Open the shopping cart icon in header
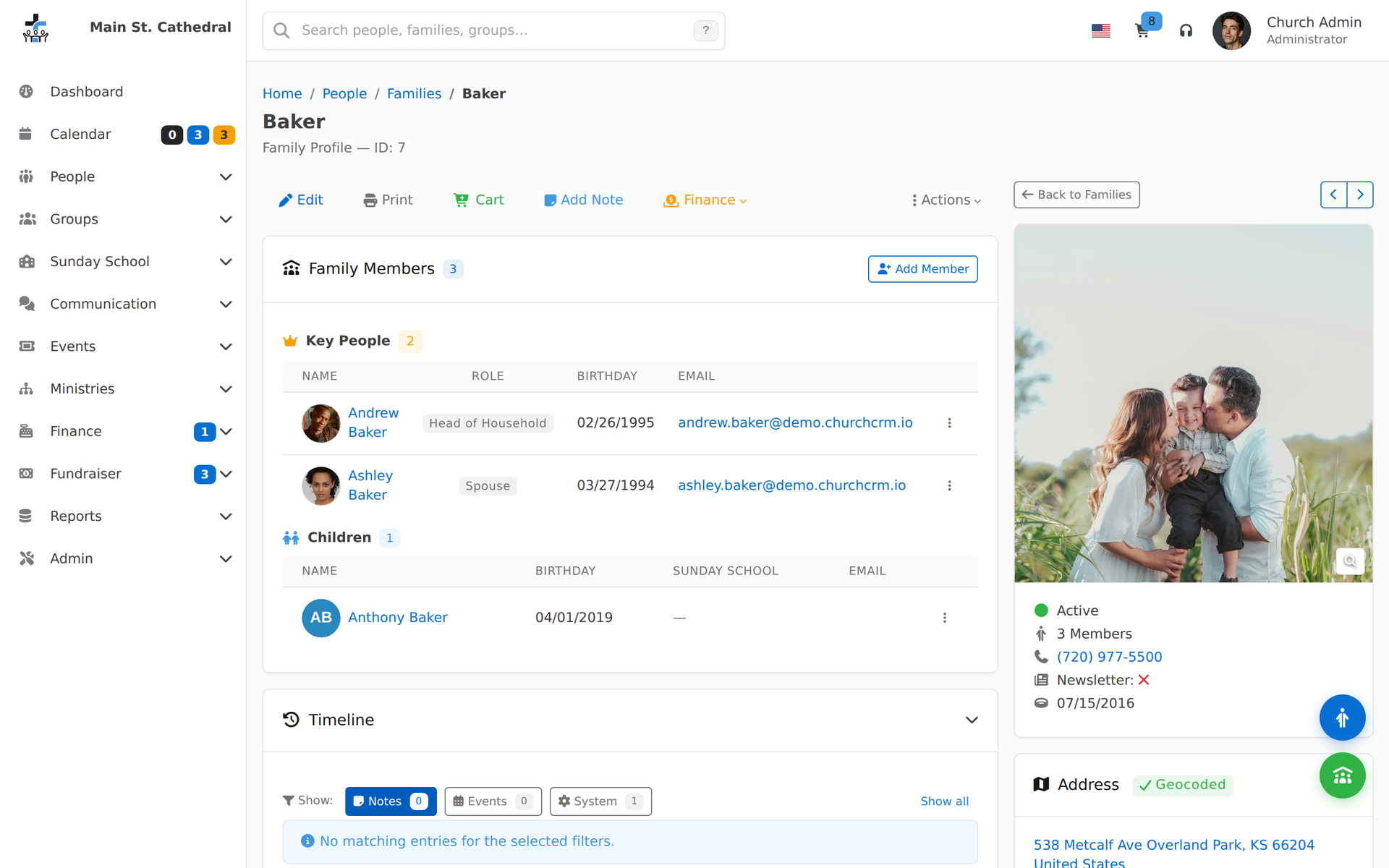Image resolution: width=1389 pixels, height=868 pixels. point(1142,30)
